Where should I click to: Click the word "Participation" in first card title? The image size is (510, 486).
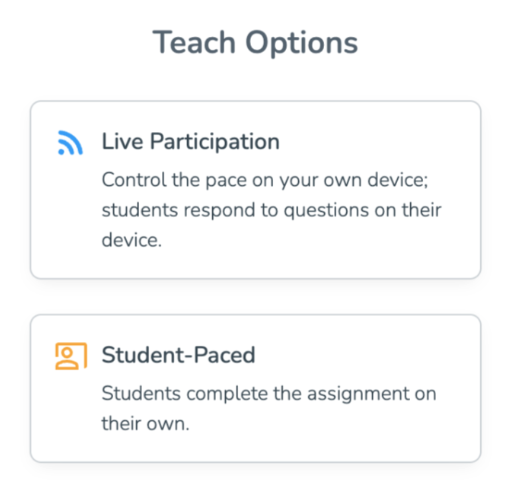tap(215, 142)
